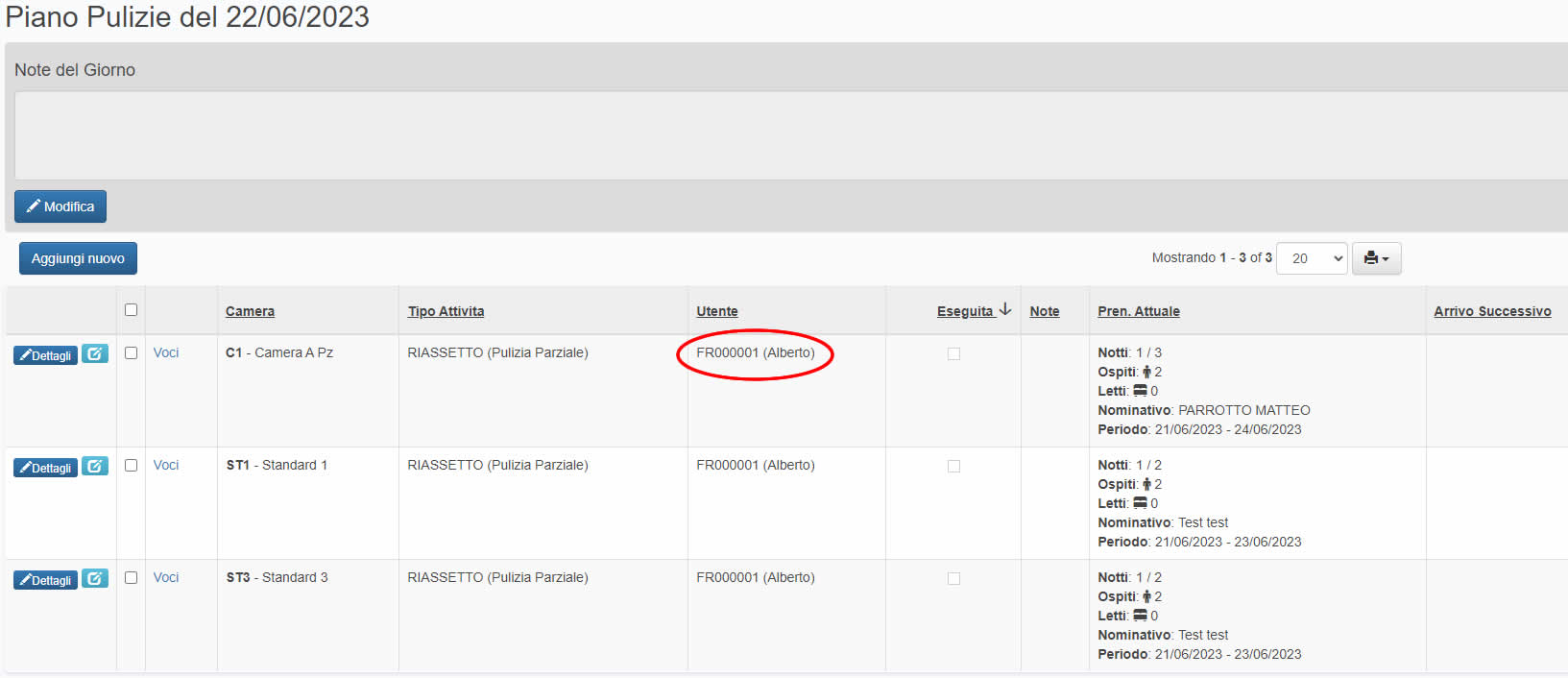The image size is (1568, 678).
Task: Sort by the Eseguita column
Action: click(x=965, y=311)
